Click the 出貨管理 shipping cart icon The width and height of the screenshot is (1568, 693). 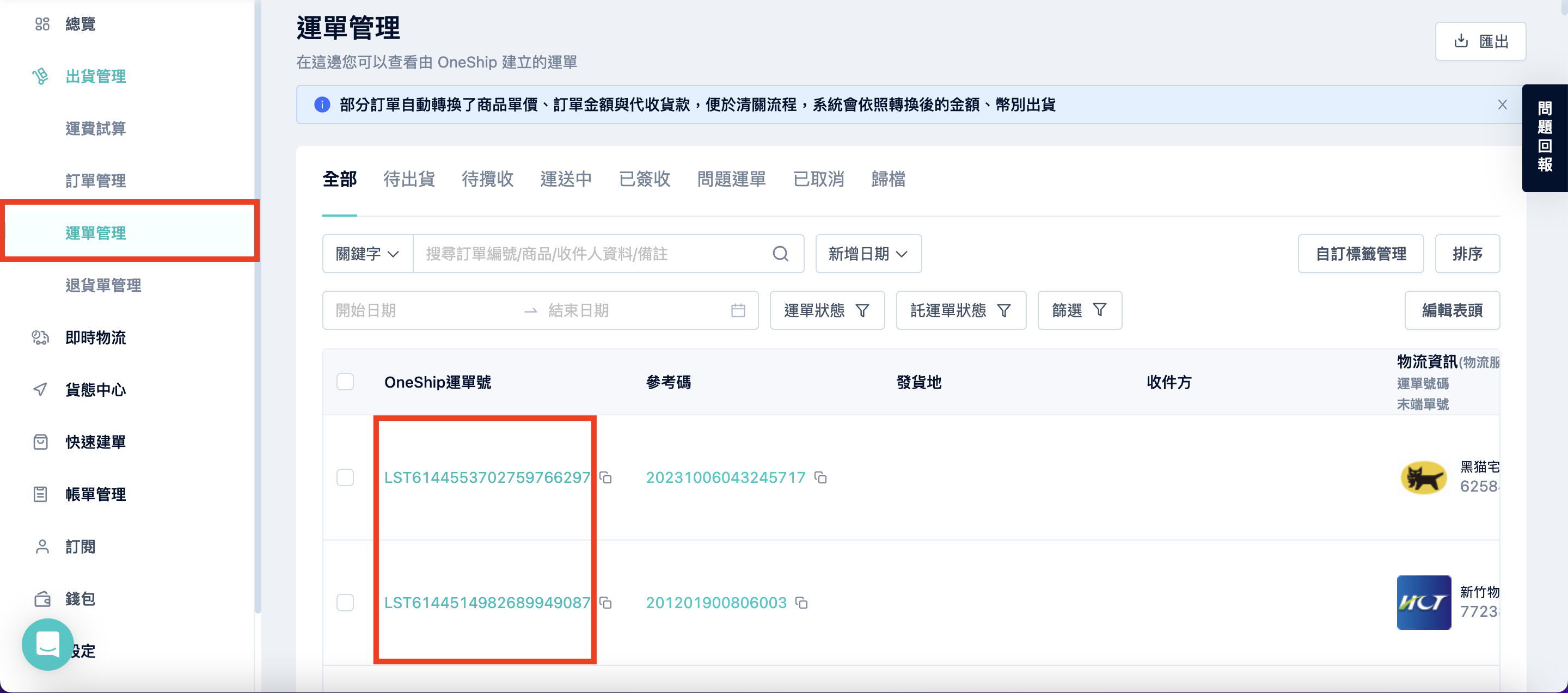[40, 76]
